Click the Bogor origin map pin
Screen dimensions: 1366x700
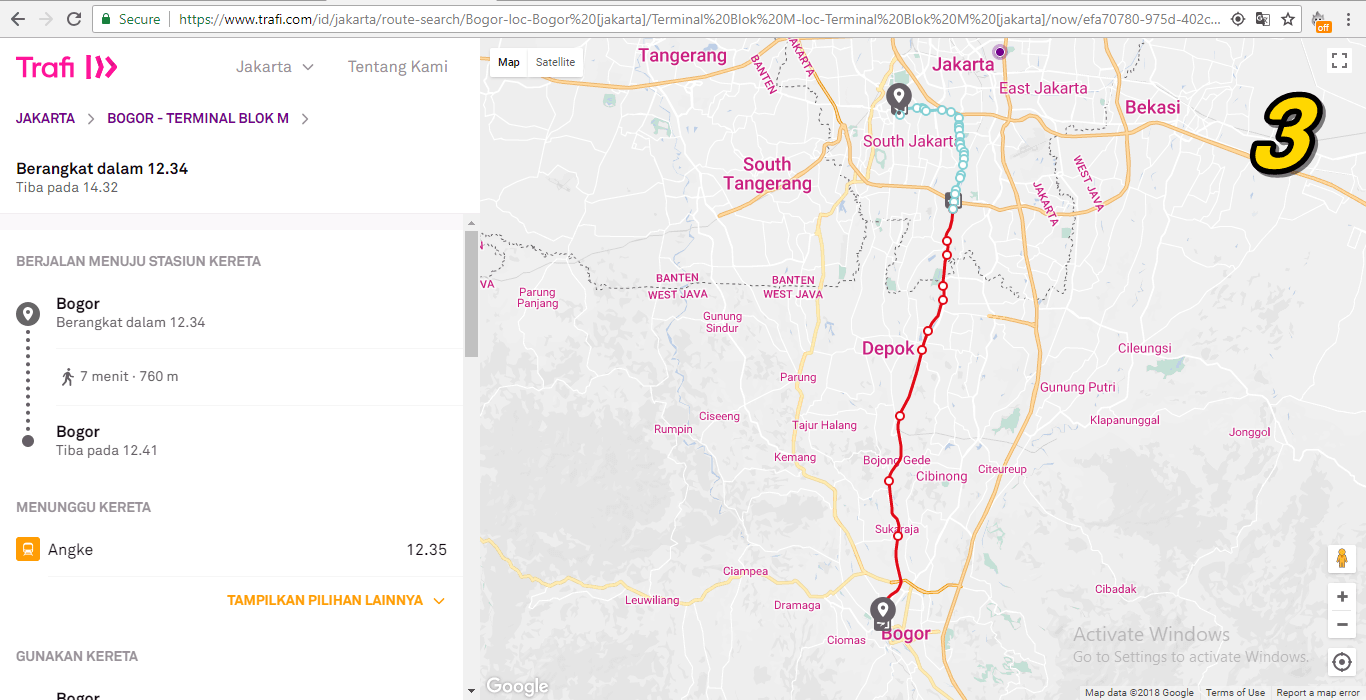[882, 609]
